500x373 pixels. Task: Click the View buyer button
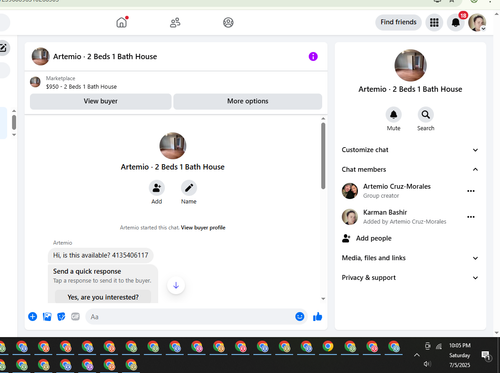point(101,101)
